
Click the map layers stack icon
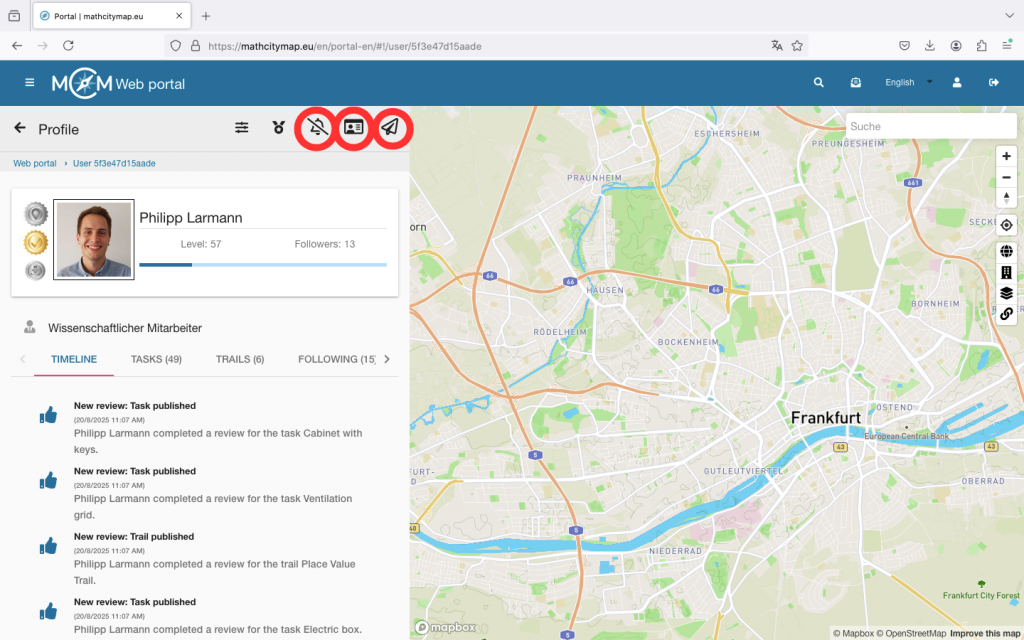[1006, 293]
